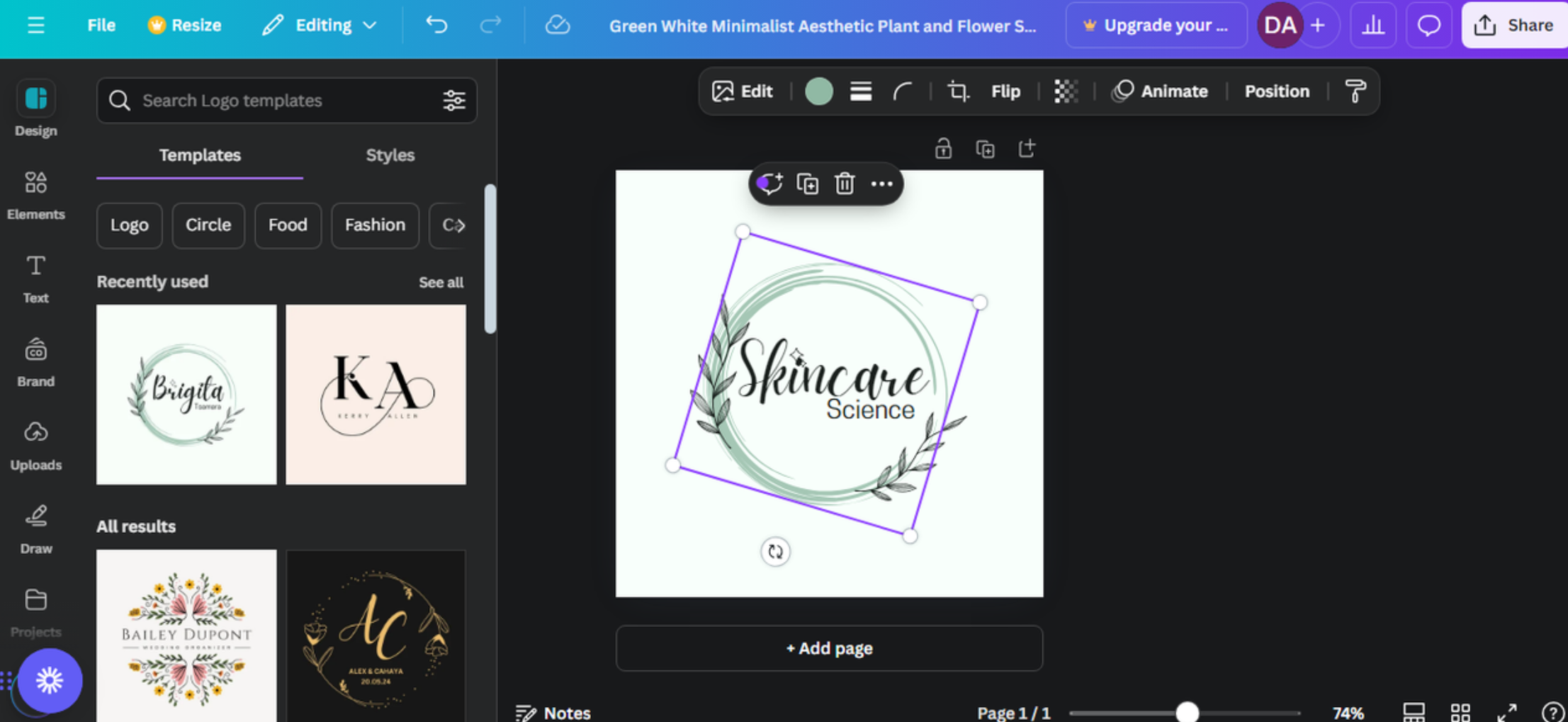
Task: Open the Uploads panel
Action: (x=35, y=441)
